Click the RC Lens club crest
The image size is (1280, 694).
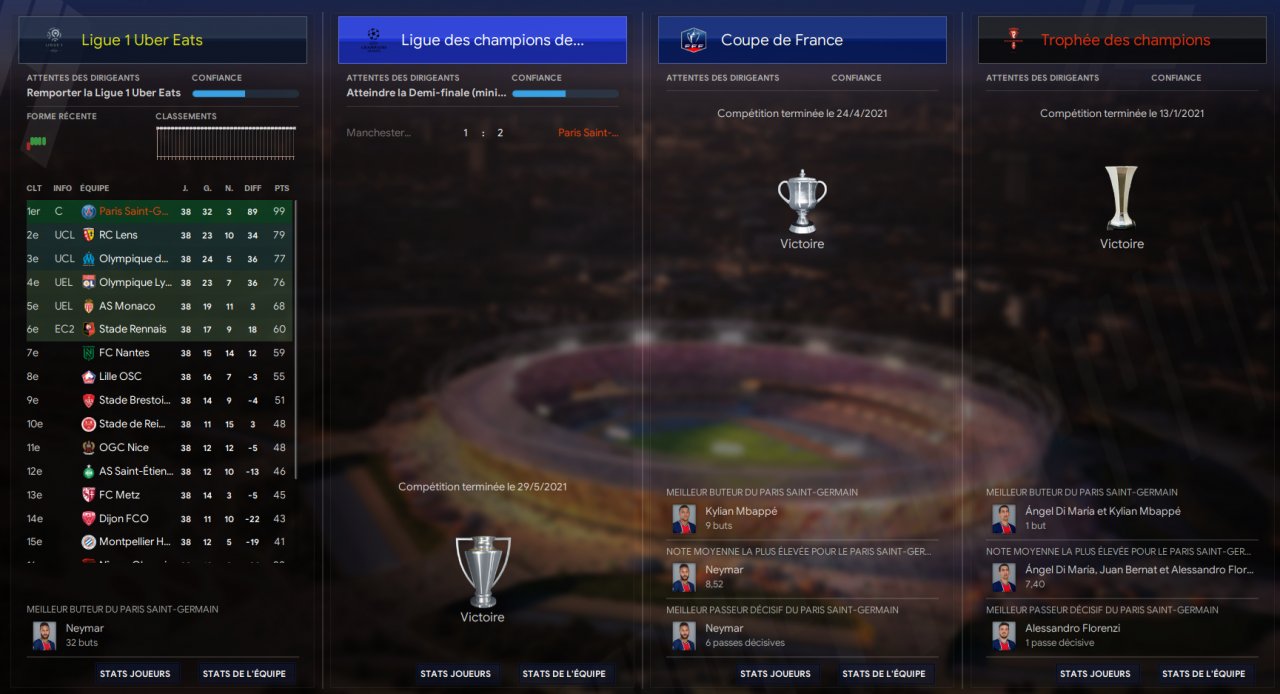point(88,235)
